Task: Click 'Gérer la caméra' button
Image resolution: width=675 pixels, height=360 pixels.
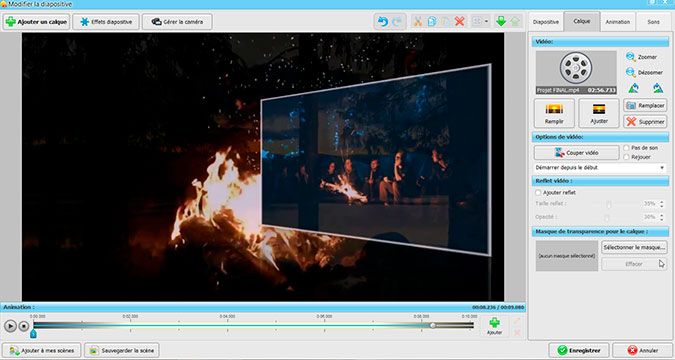Action: click(x=177, y=22)
